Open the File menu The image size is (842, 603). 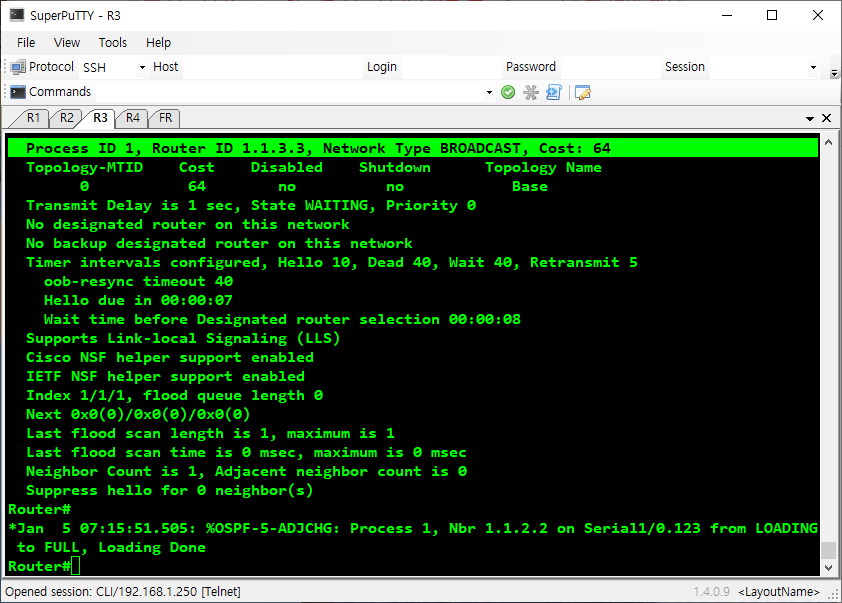[x=26, y=42]
